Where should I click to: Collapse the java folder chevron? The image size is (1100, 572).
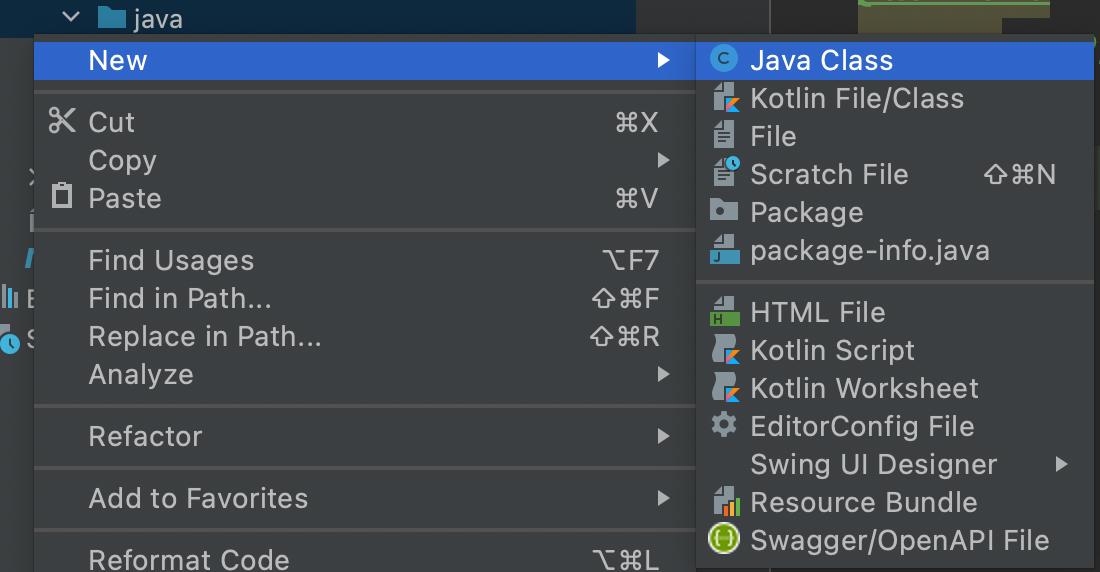coord(71,16)
